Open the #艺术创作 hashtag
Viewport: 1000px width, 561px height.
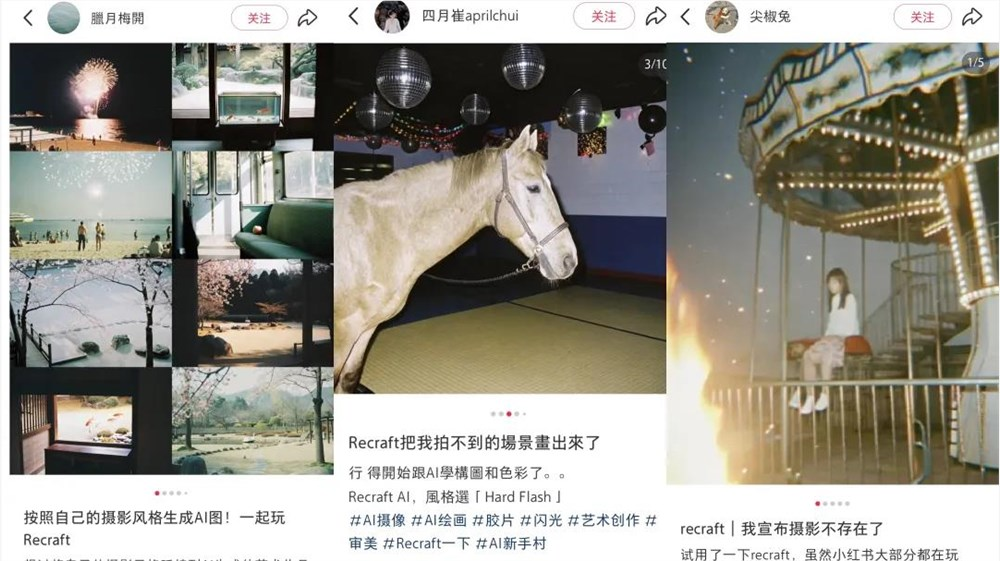tap(603, 520)
